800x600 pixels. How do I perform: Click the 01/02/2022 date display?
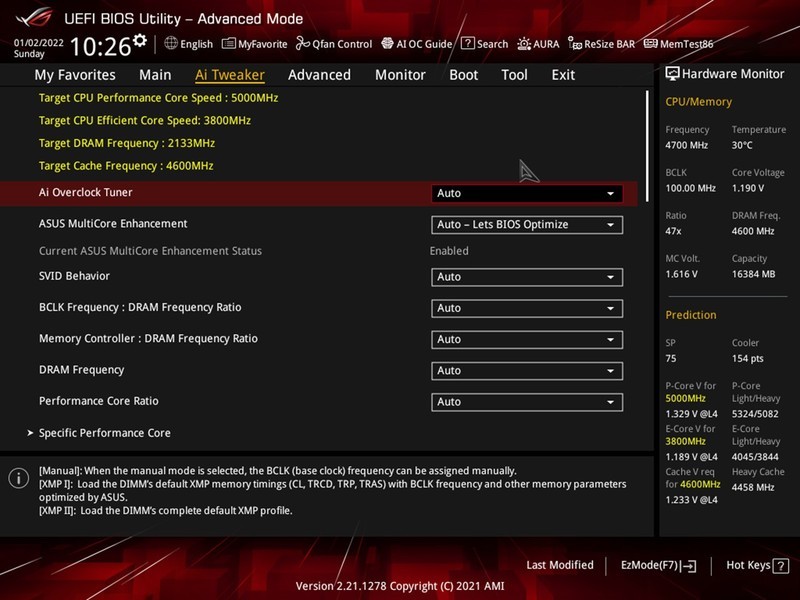[39, 43]
